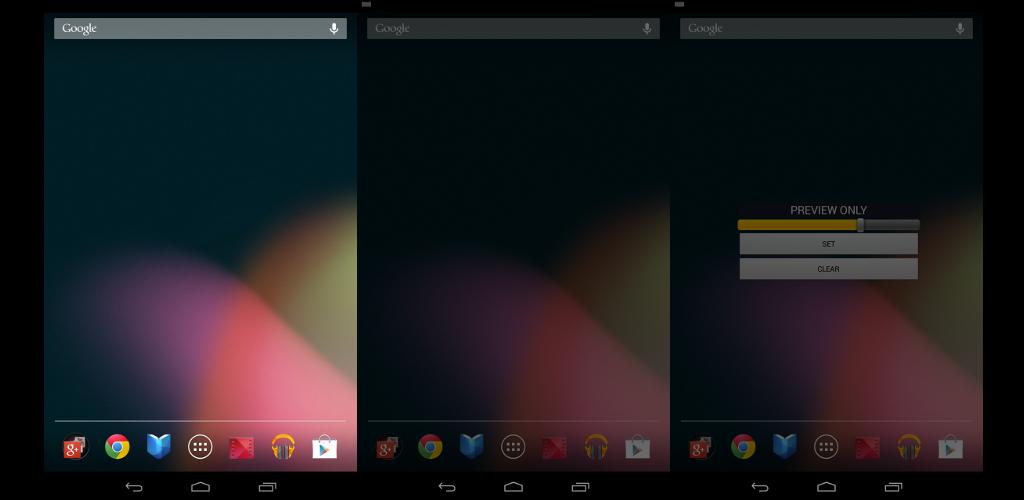Open app drawer on middle screen
Viewport: 1024px width, 500px height.
[513, 447]
